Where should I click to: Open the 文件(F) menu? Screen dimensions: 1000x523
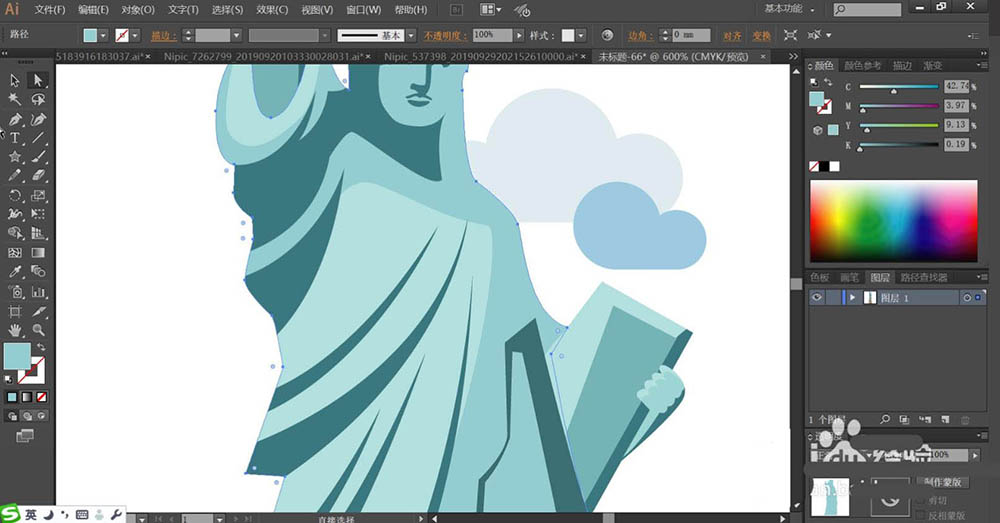coord(50,10)
